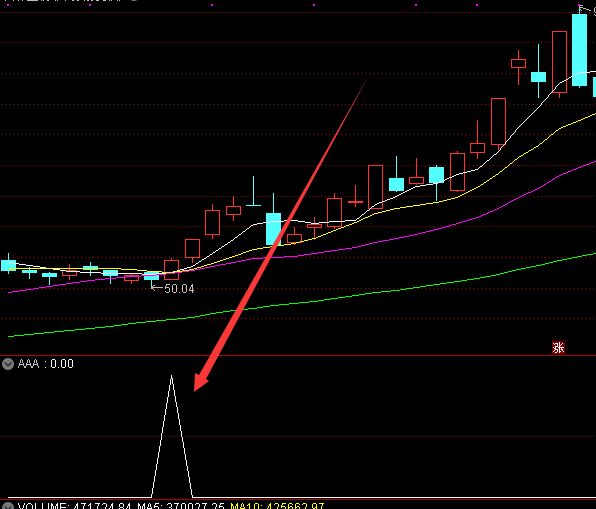This screenshot has width=596, height=509.
Task: Click the AAA : 0.00 indicator label
Action: click(46, 364)
